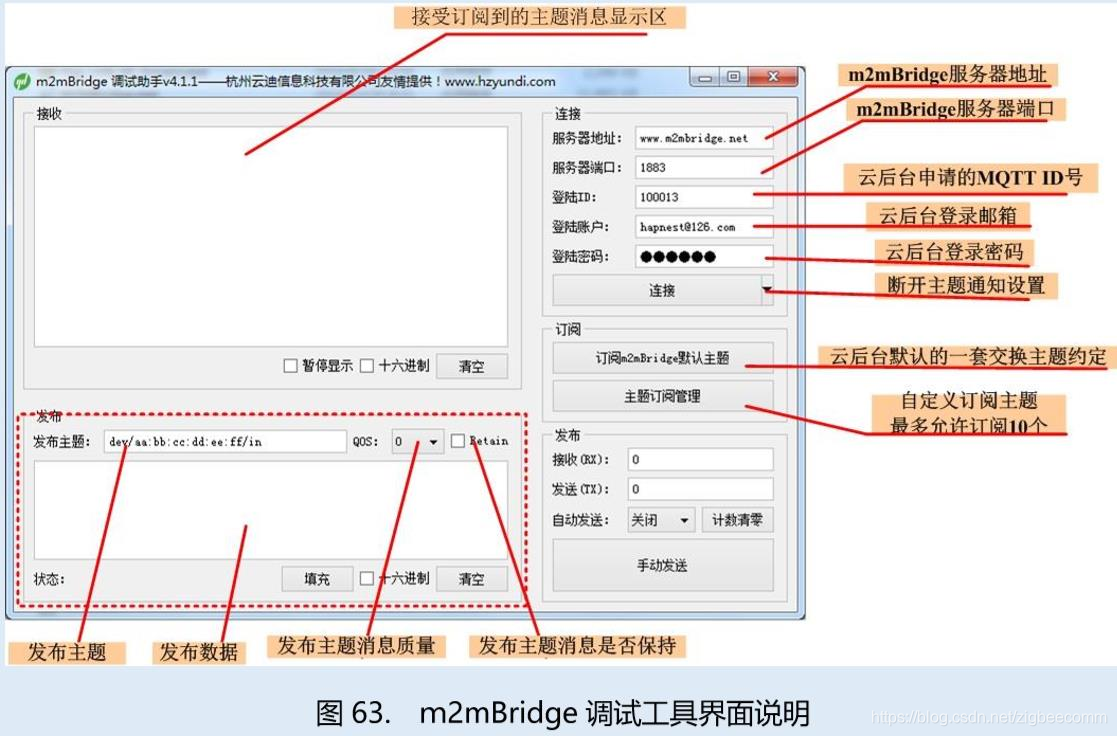
Task: Reset counters with 计数清零
Action: click(x=737, y=520)
